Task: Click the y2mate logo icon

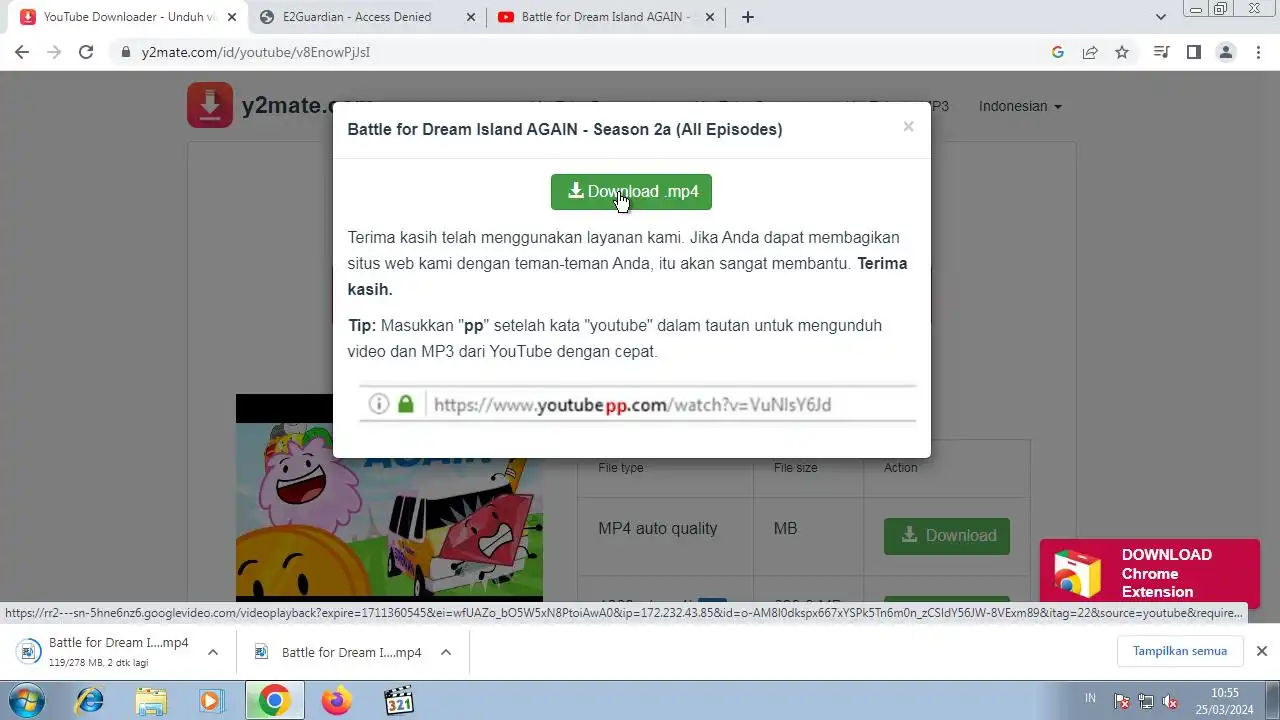Action: (210, 105)
